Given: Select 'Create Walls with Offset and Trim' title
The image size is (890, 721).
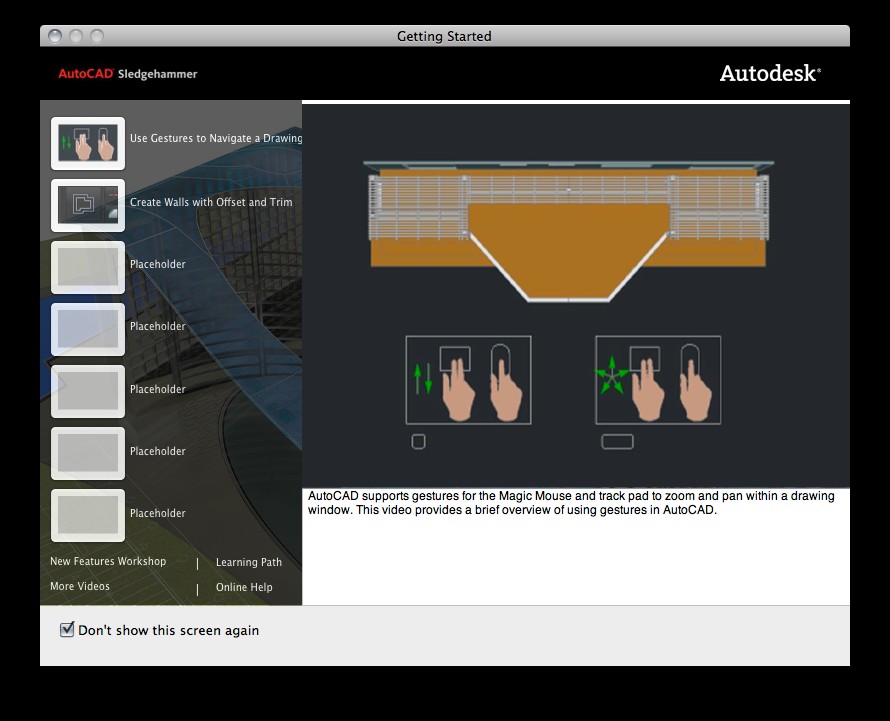Looking at the screenshot, I should pos(211,202).
